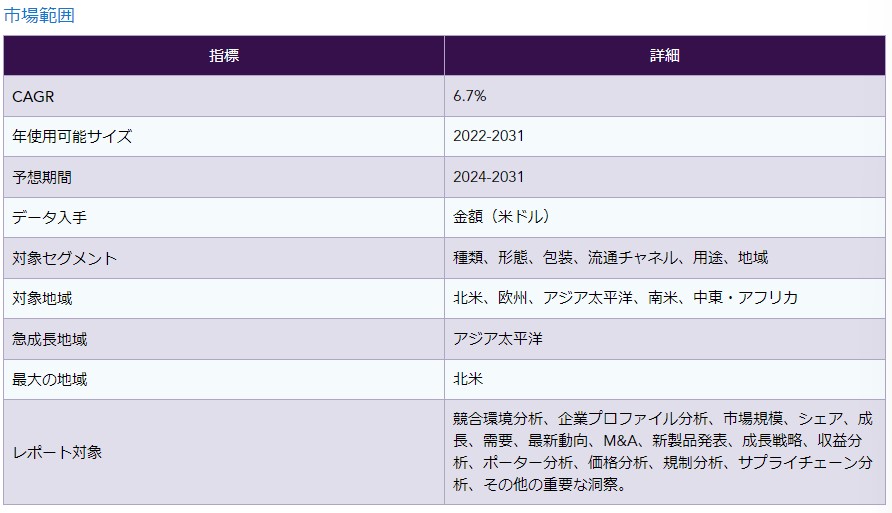Select the レポート対象 row label
The image size is (892, 513).
[x=57, y=452]
